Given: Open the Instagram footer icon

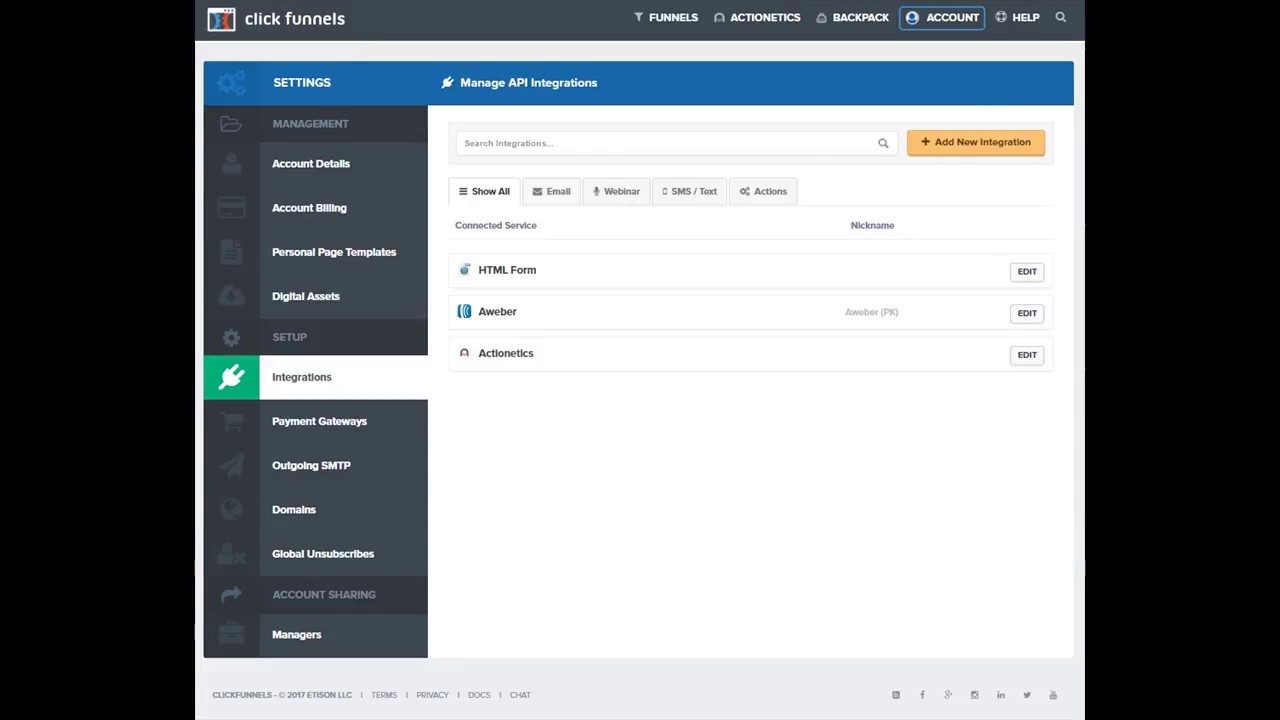Looking at the screenshot, I should coord(974,695).
